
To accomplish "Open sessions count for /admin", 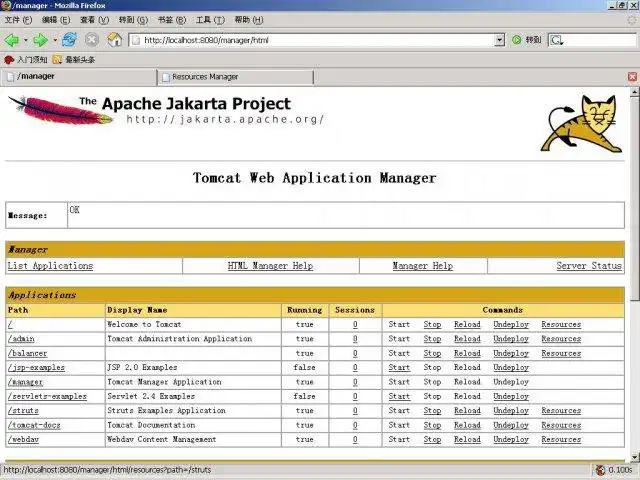I will tap(355, 339).
